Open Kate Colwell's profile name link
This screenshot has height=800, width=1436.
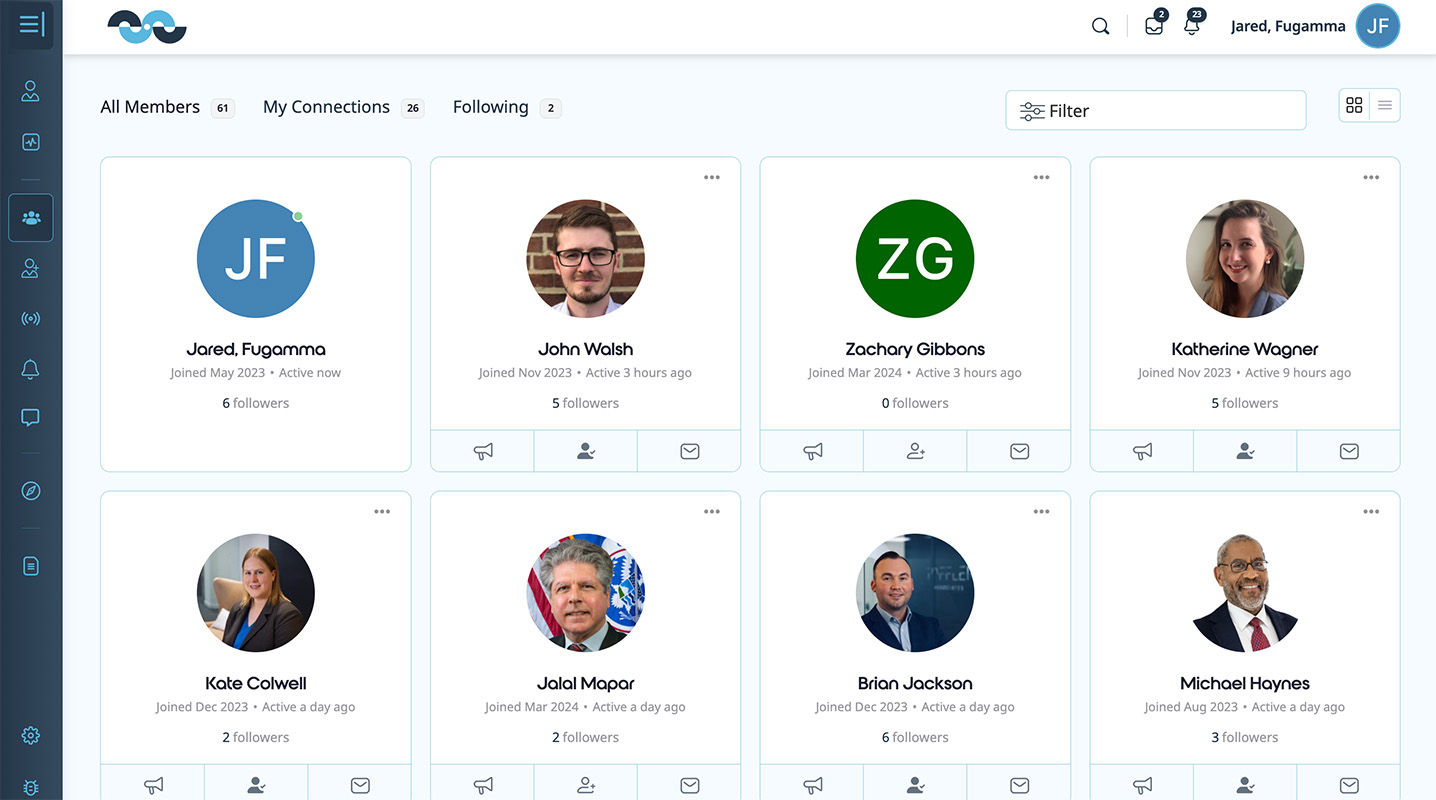[256, 683]
